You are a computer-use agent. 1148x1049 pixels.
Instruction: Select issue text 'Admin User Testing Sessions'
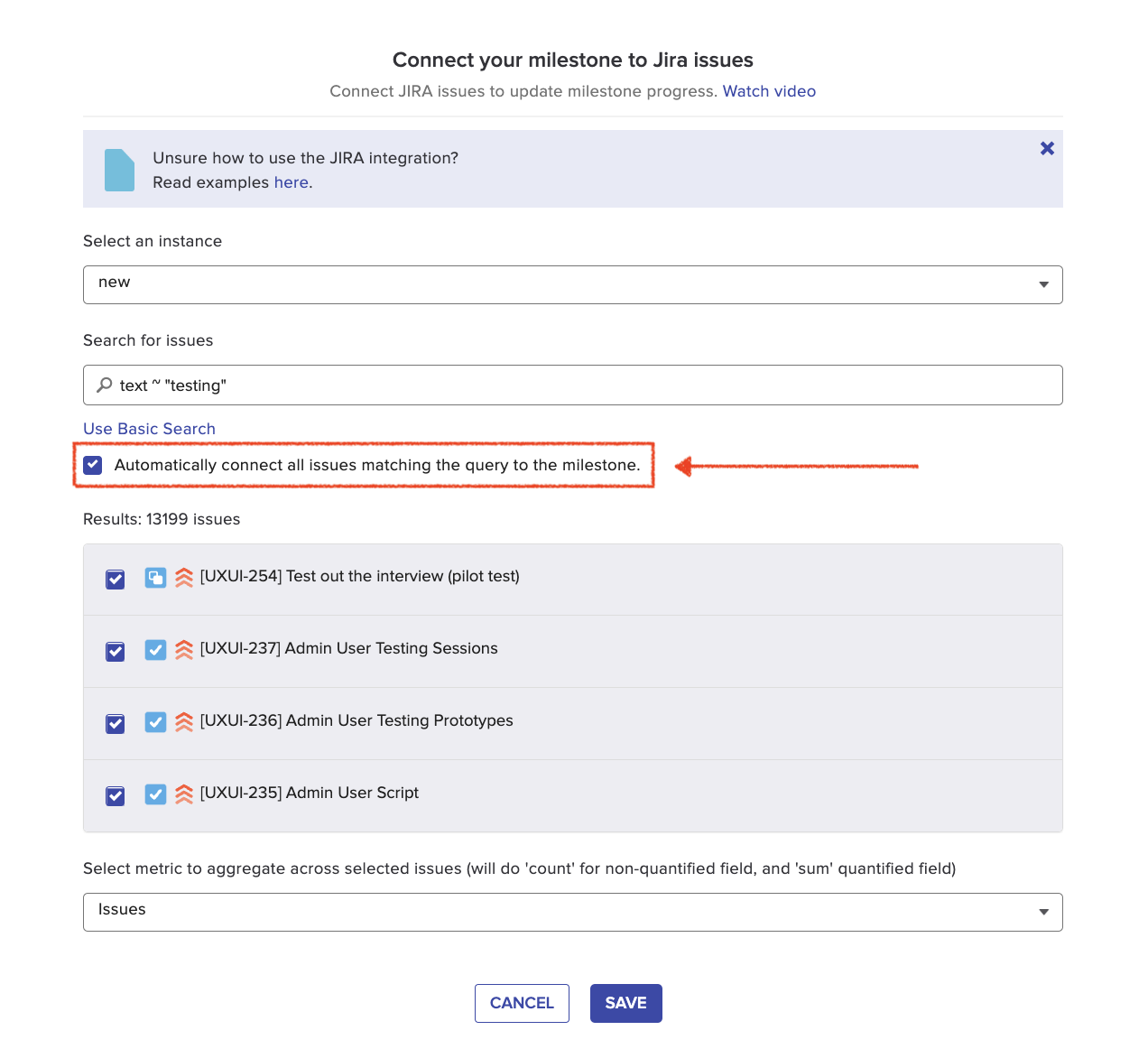tap(392, 648)
